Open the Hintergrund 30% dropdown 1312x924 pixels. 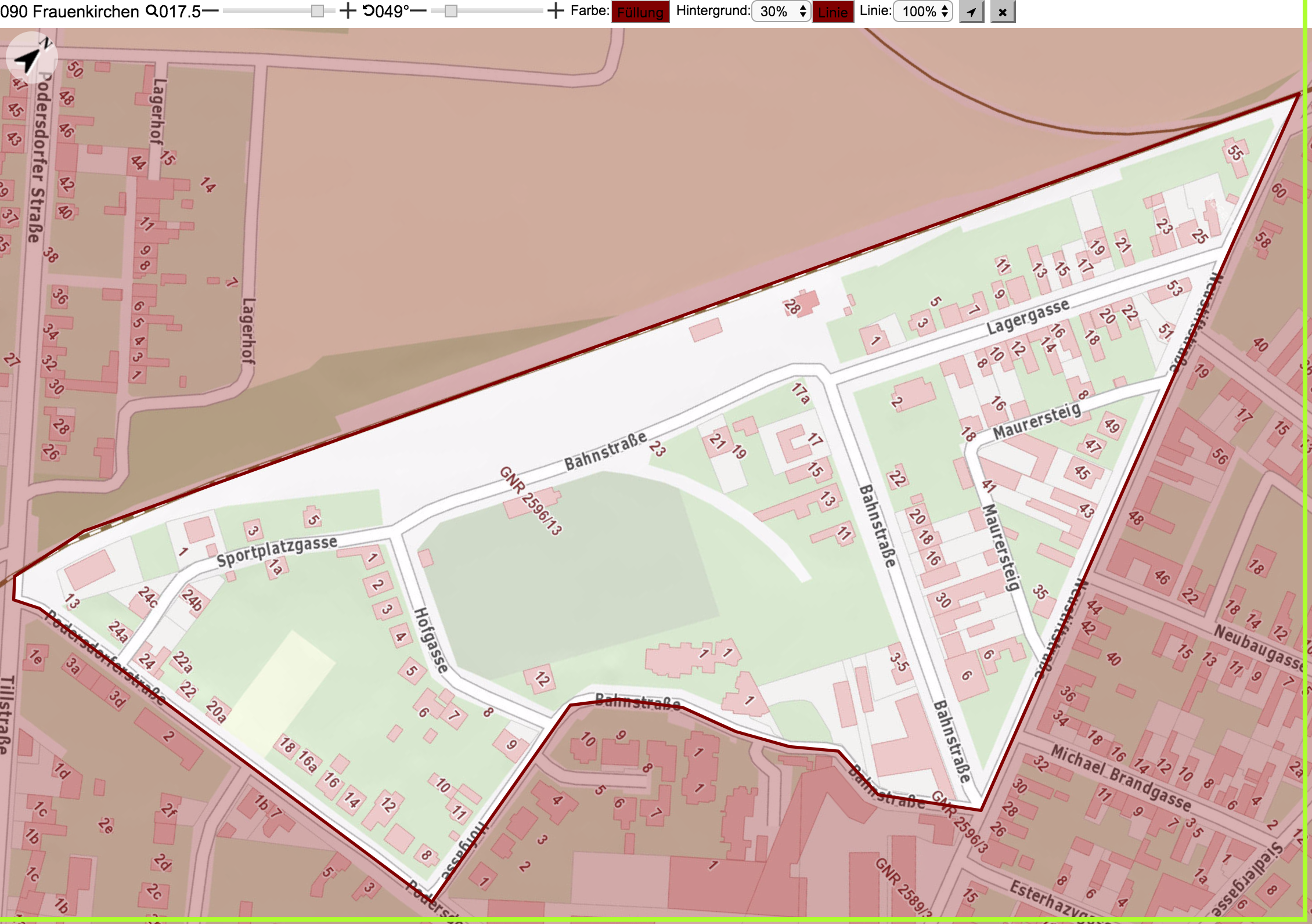781,12
